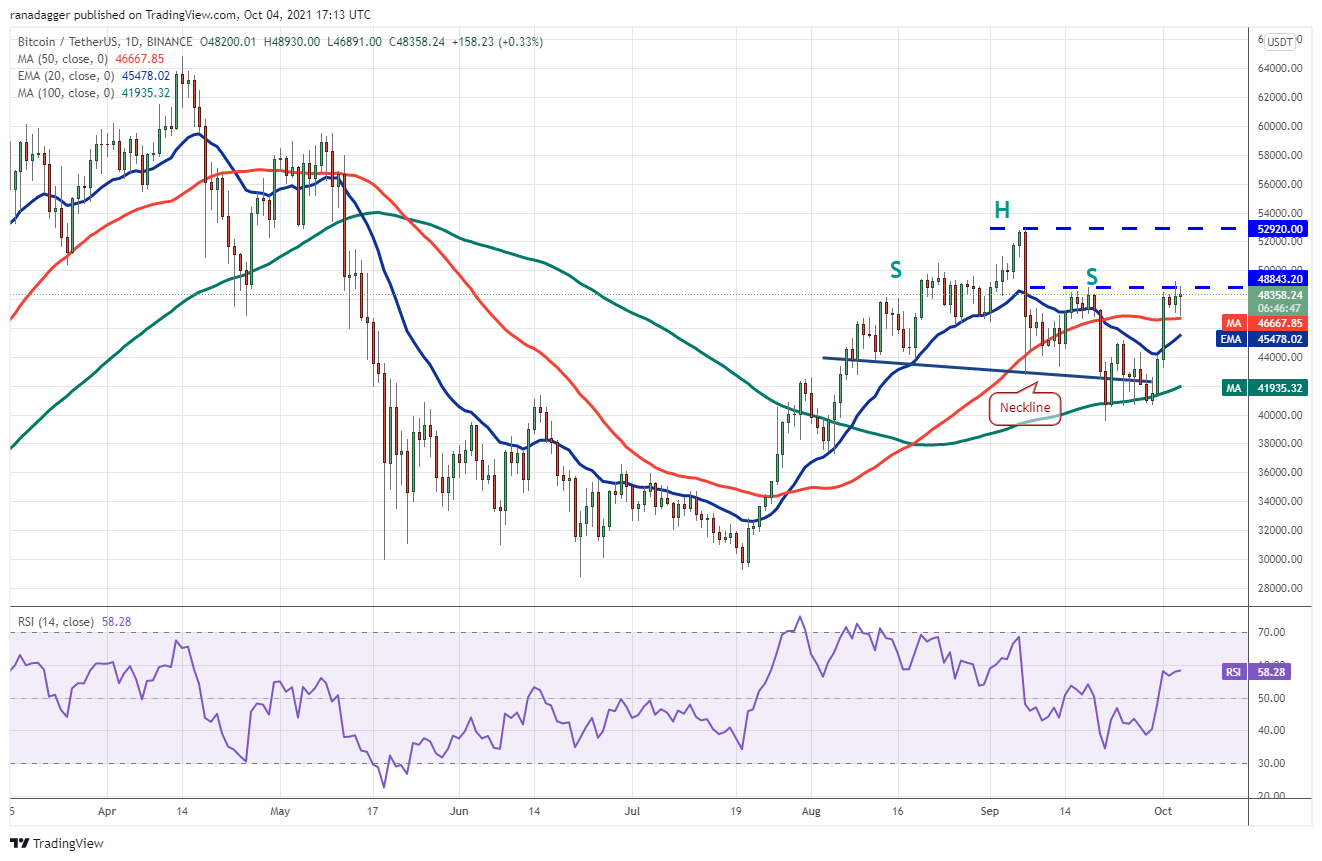This screenshot has height=861, width=1322.
Task: Click the Neckline callout label
Action: (1026, 407)
